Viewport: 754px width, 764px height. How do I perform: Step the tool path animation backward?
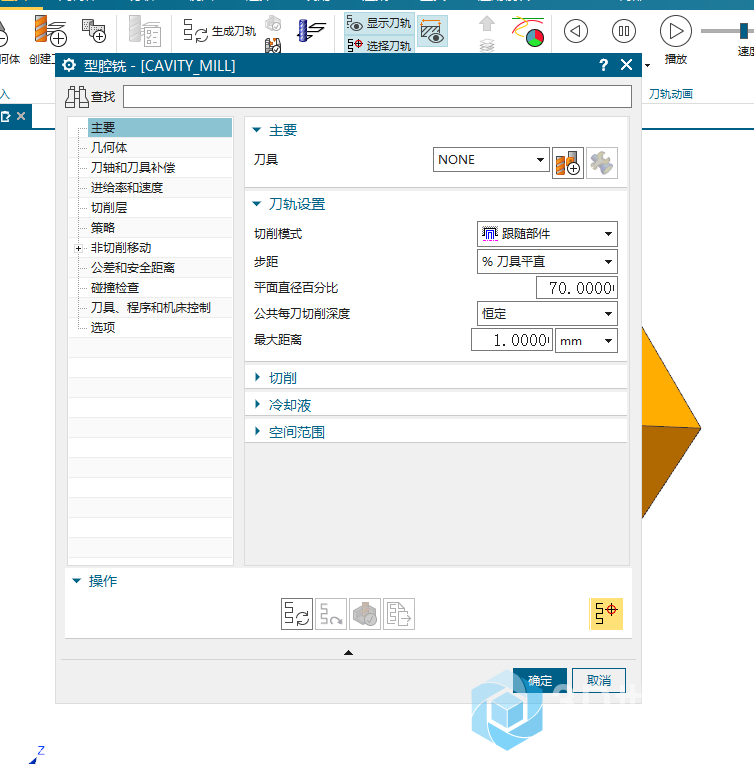click(576, 31)
